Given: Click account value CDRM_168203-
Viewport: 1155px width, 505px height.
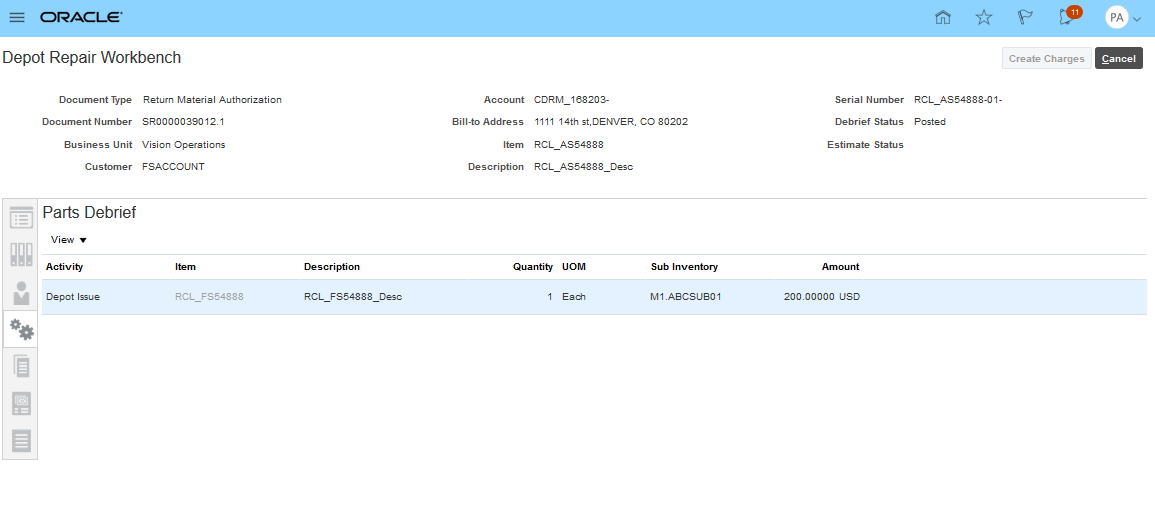Looking at the screenshot, I should tap(571, 99).
